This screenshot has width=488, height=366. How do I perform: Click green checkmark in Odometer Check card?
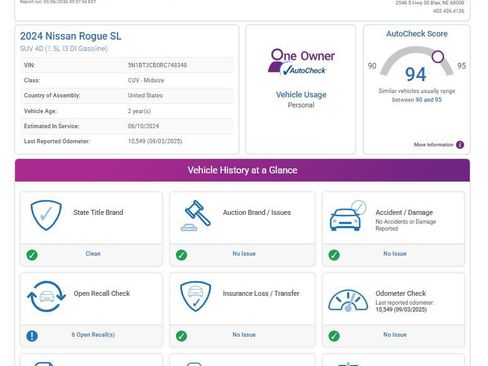coord(334,336)
